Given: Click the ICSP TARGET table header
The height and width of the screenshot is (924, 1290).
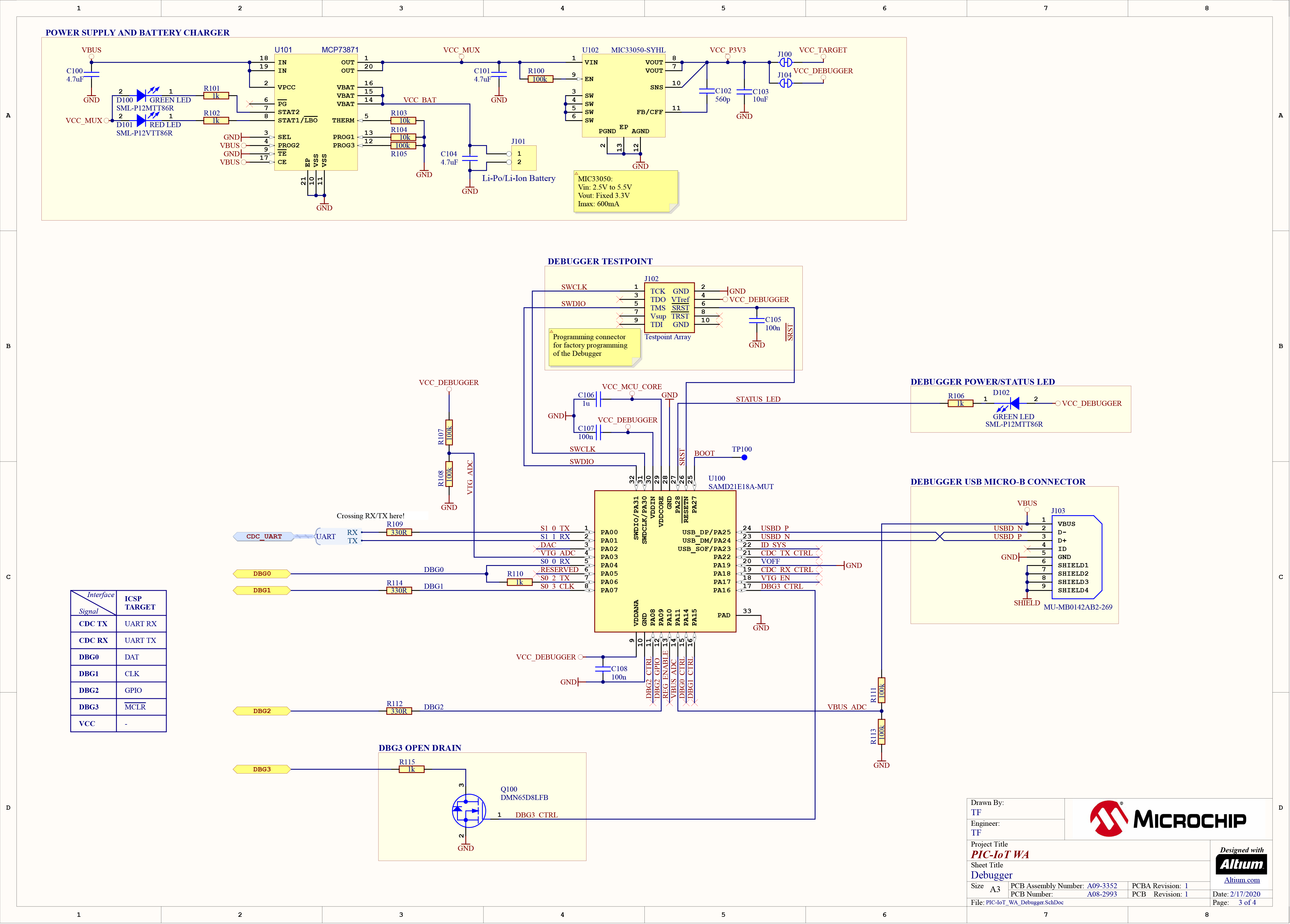Looking at the screenshot, I should 140,603.
